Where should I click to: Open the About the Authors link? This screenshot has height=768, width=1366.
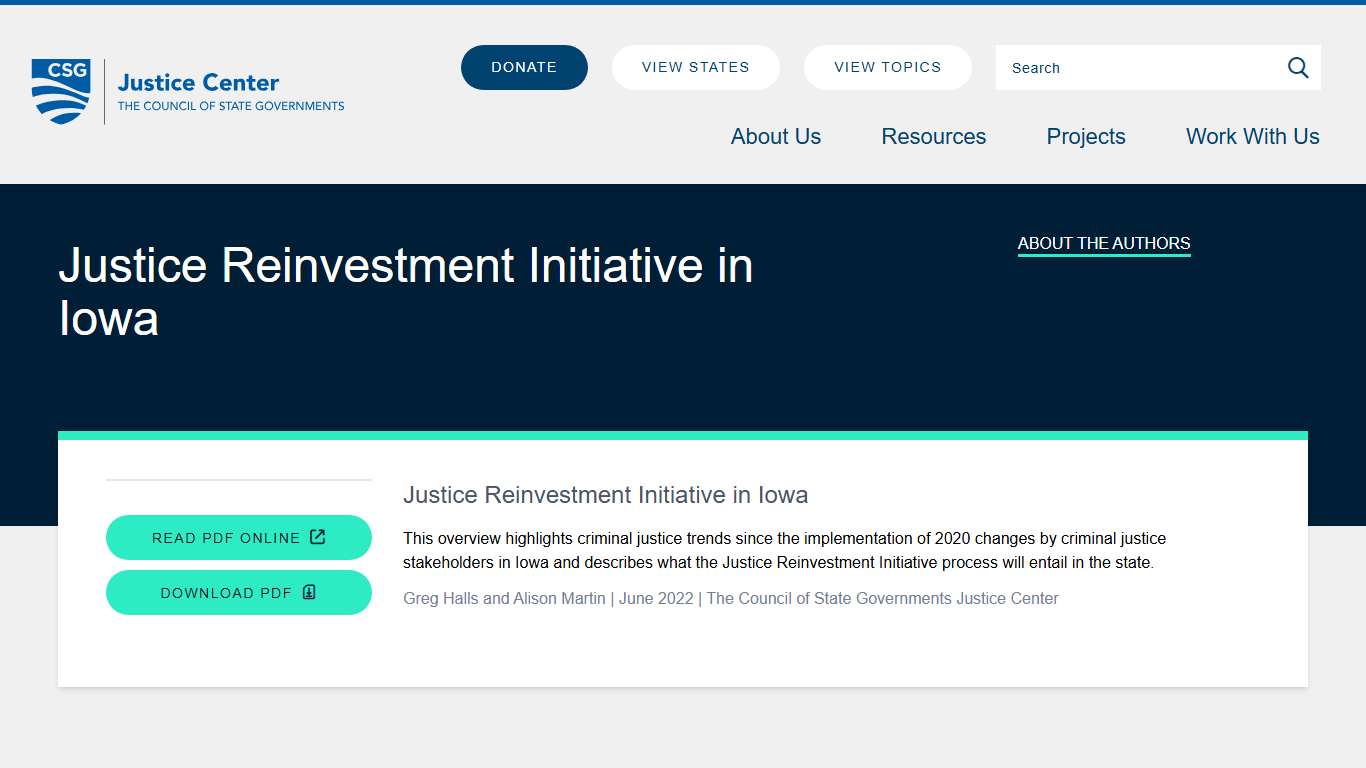1104,243
